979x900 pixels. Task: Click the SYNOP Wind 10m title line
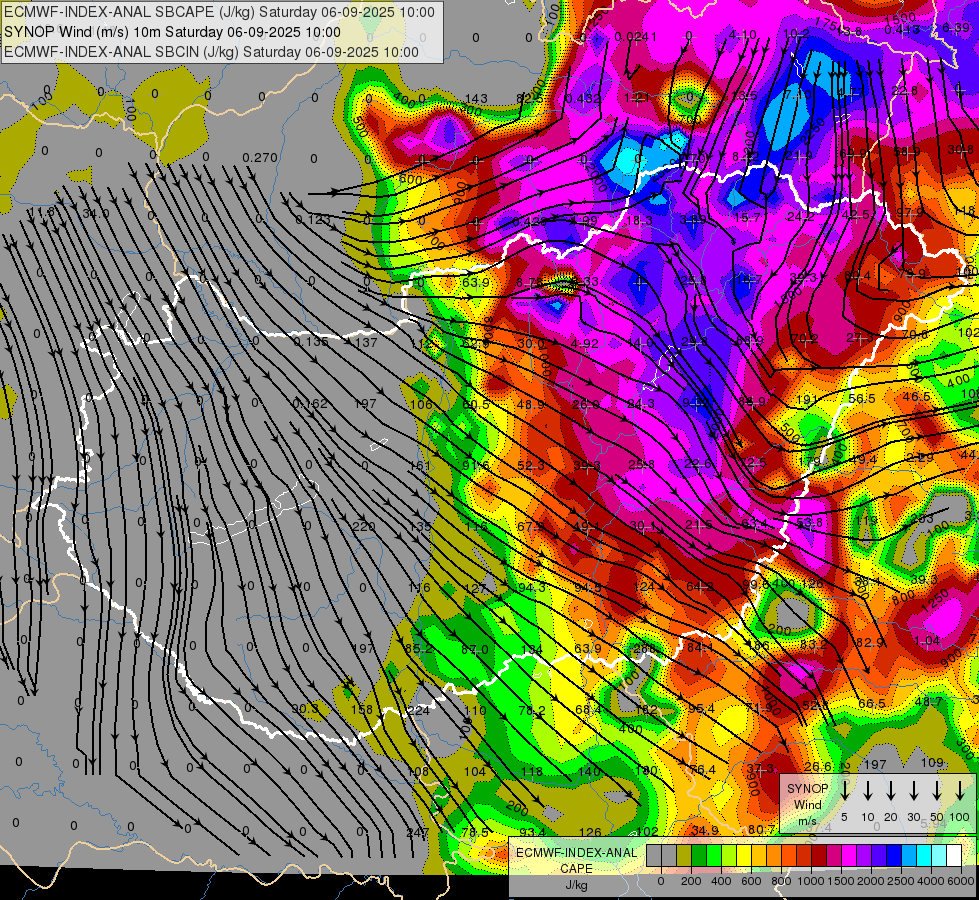click(172, 32)
